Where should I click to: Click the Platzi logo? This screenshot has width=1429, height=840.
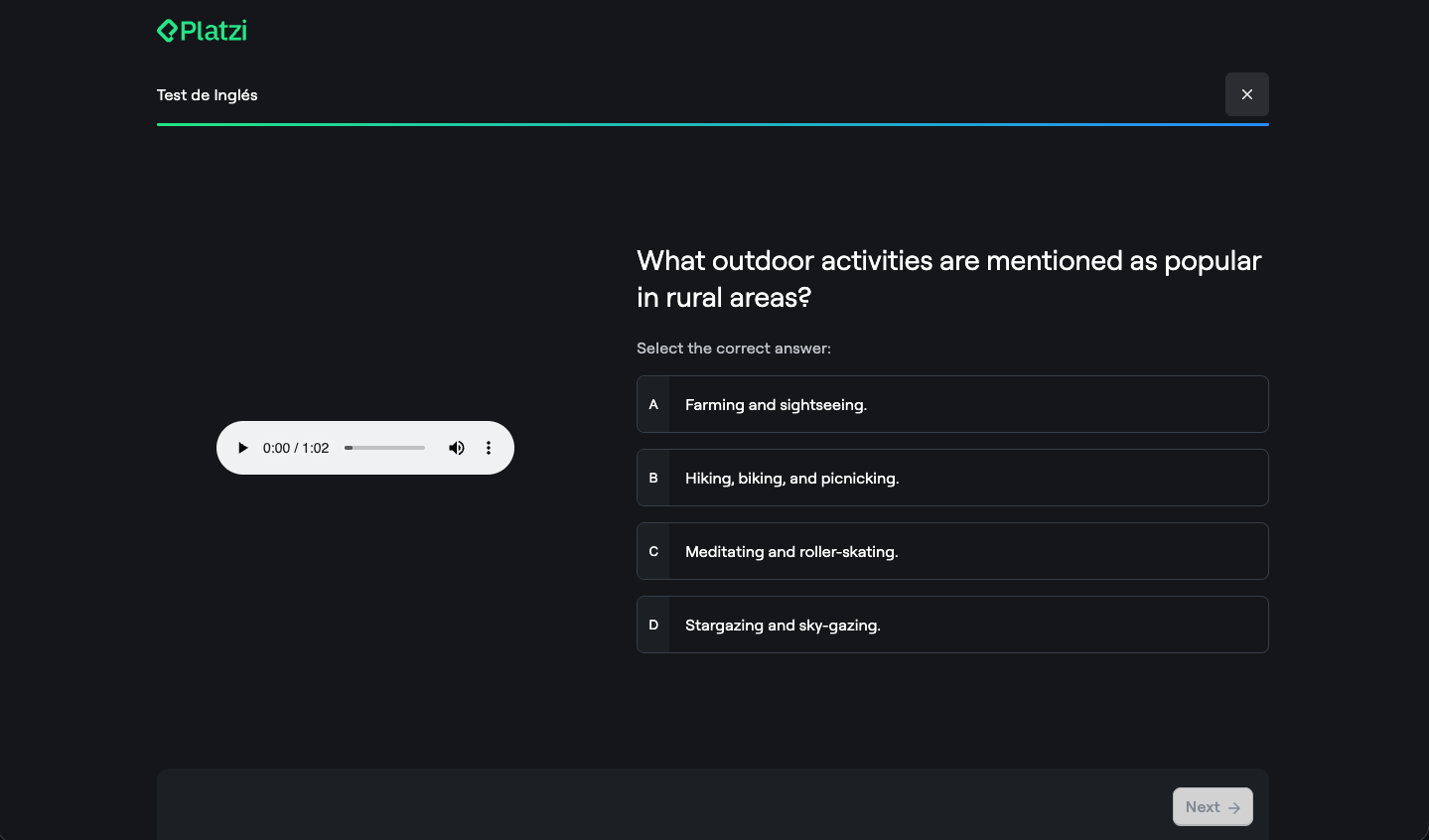tap(201, 30)
